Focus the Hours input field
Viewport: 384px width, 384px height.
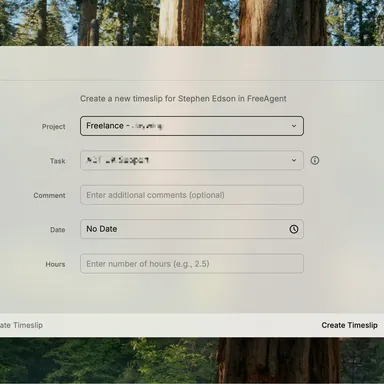192,264
